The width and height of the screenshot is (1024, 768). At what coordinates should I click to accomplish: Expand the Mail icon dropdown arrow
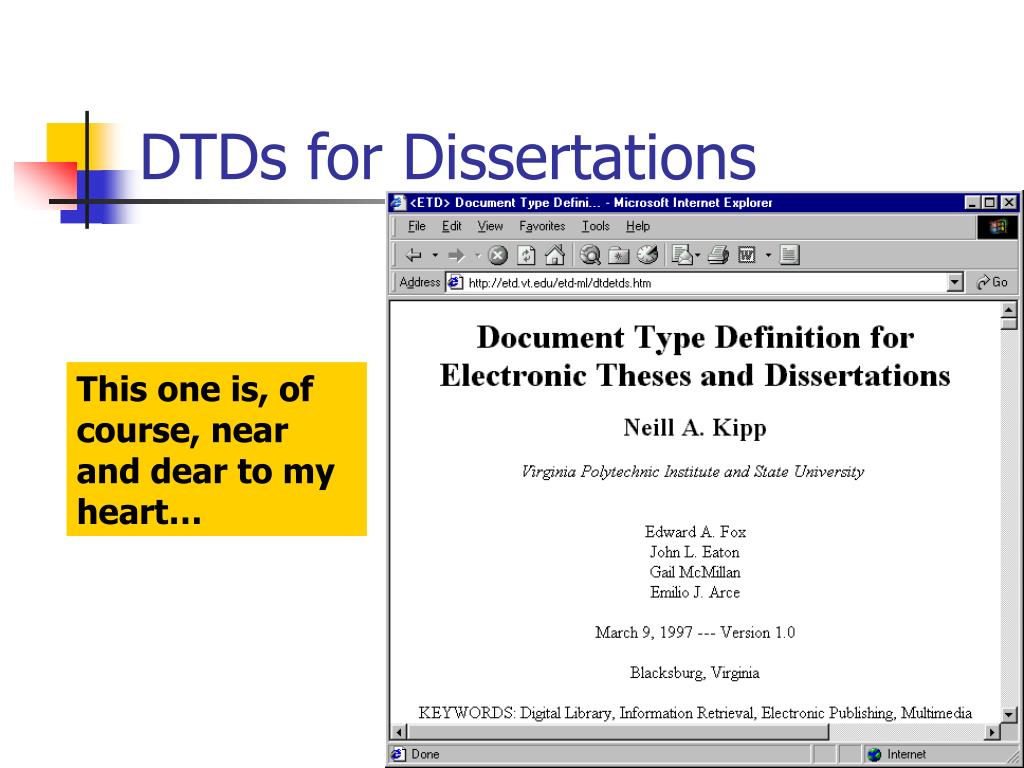point(697,255)
